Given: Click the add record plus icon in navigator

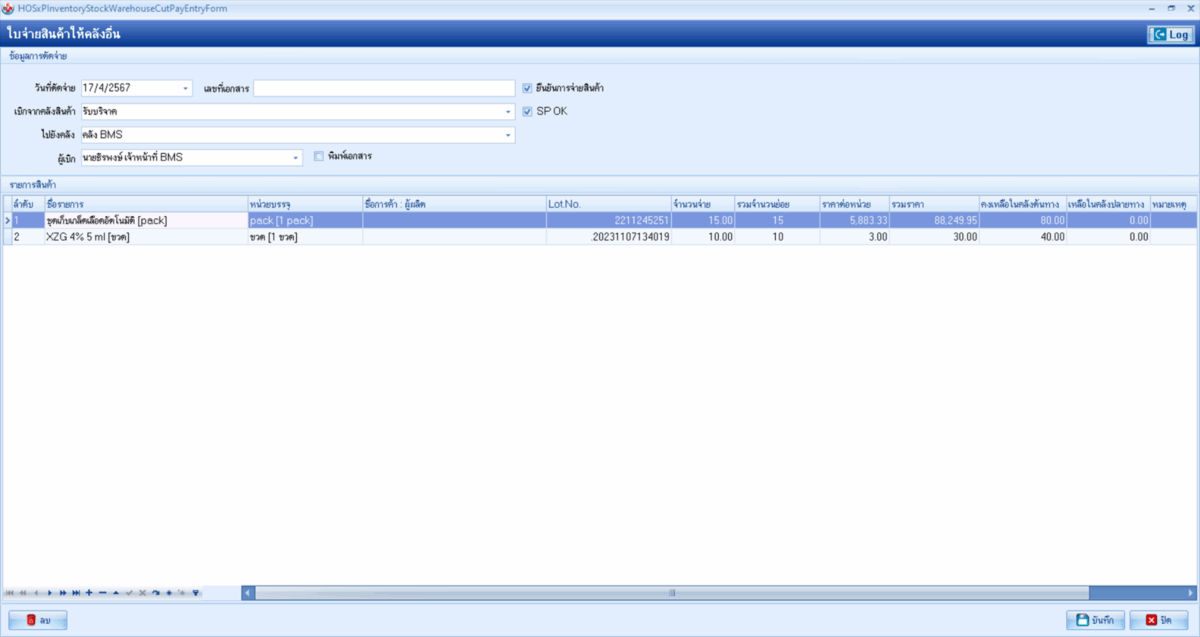Looking at the screenshot, I should click(x=89, y=593).
